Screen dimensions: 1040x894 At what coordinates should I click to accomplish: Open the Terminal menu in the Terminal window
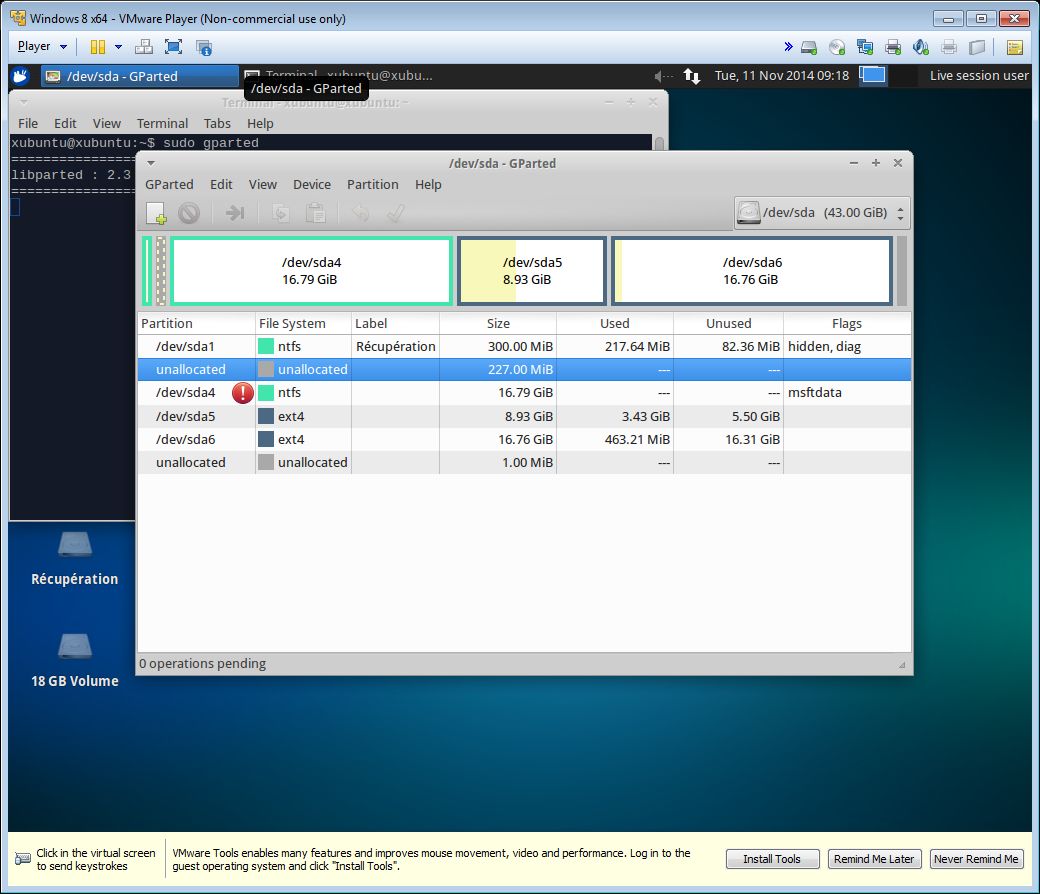(x=162, y=123)
